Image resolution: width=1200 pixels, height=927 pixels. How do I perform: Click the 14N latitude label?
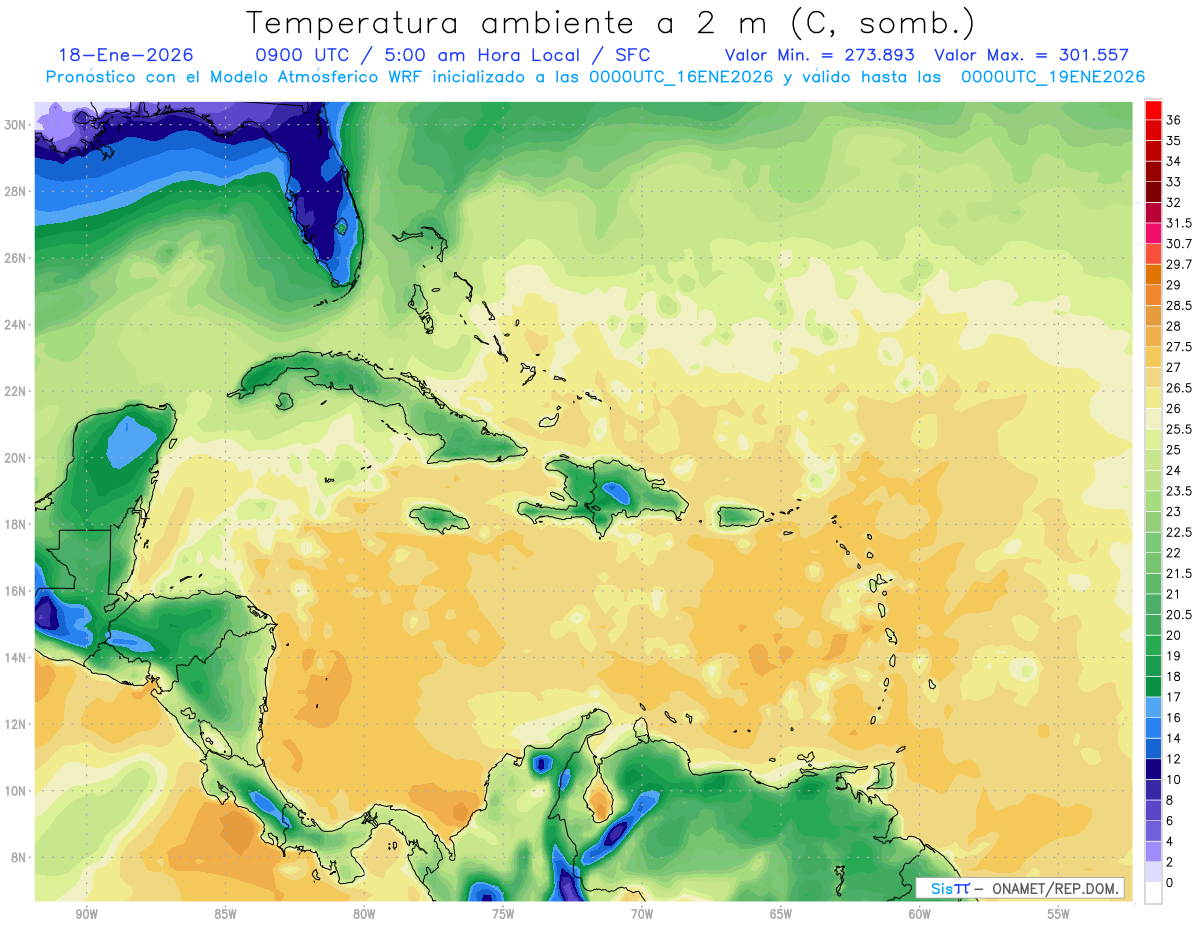pos(15,658)
